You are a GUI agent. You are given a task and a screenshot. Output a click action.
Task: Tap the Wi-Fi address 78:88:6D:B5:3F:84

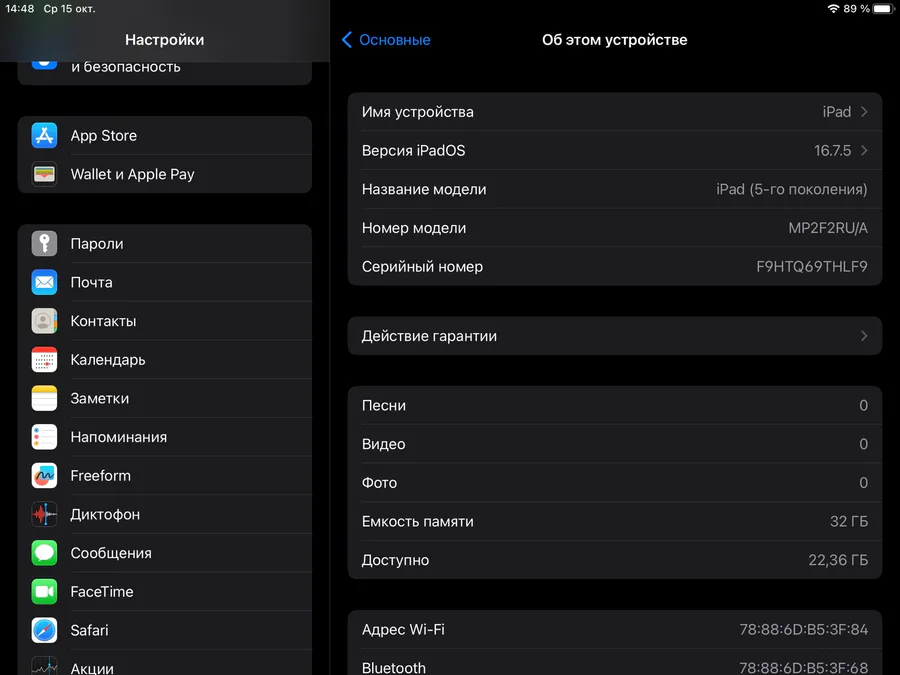[x=803, y=629]
